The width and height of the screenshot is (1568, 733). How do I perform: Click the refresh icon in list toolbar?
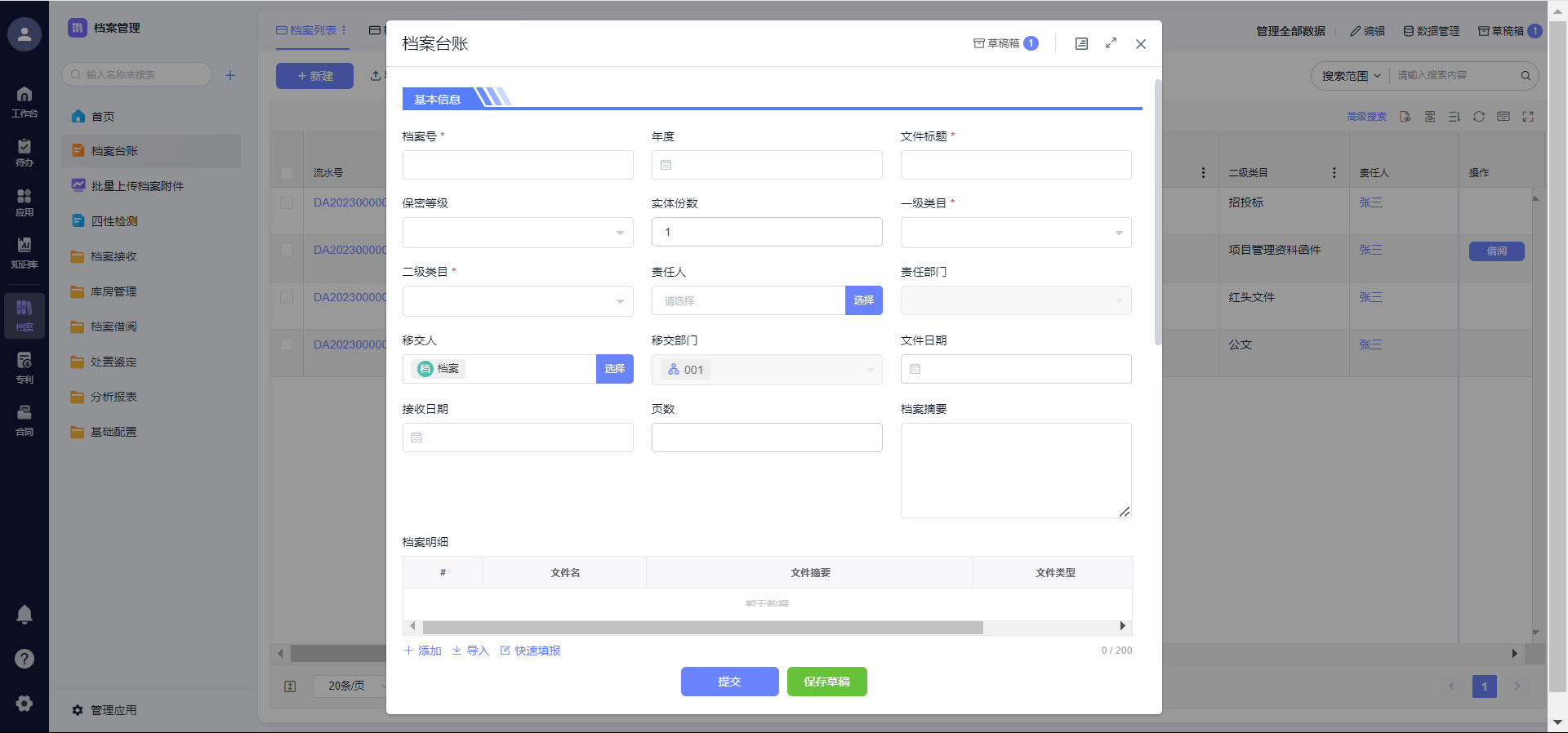pos(1479,117)
